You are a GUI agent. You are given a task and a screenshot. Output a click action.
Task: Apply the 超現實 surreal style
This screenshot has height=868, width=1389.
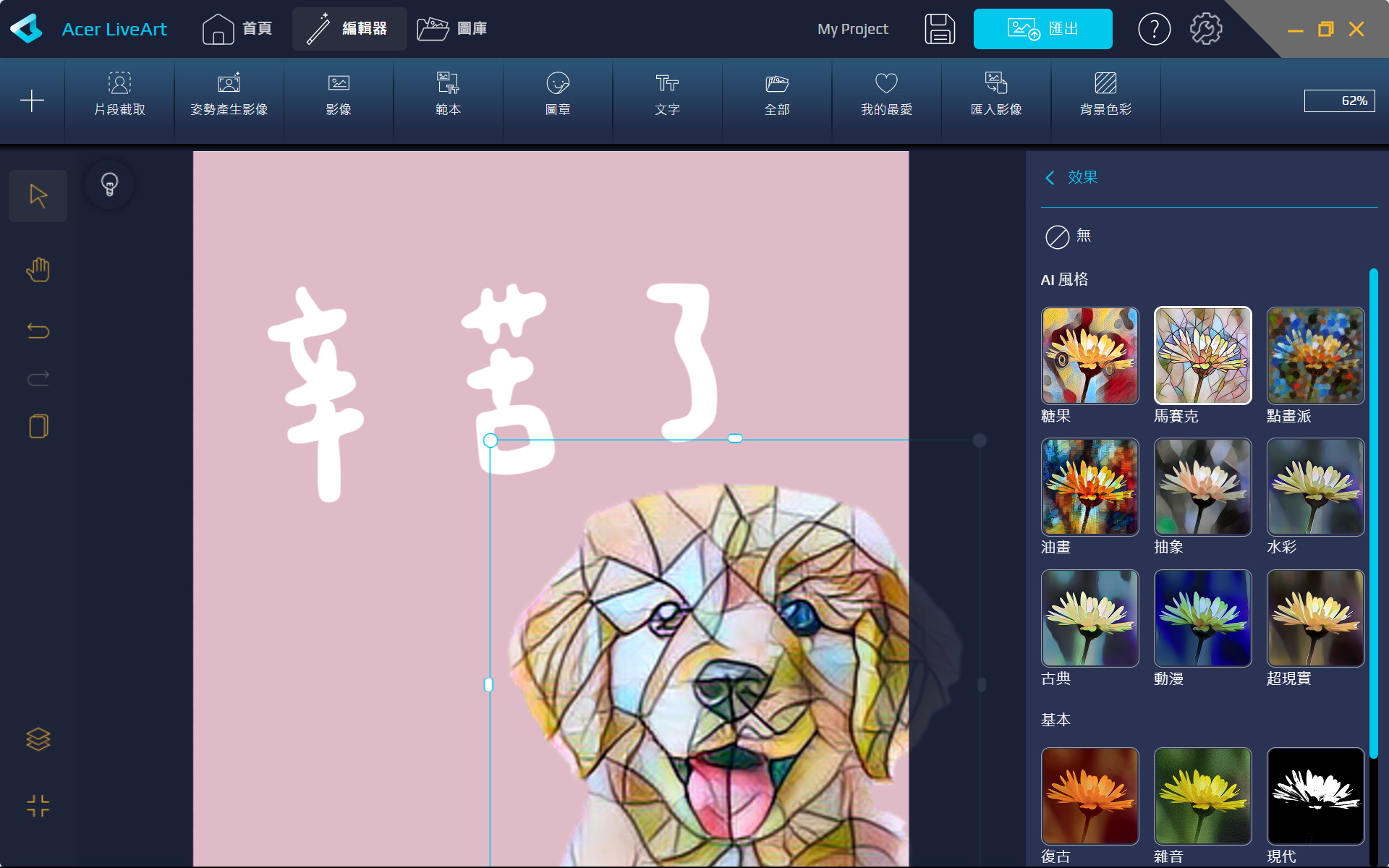point(1315,618)
